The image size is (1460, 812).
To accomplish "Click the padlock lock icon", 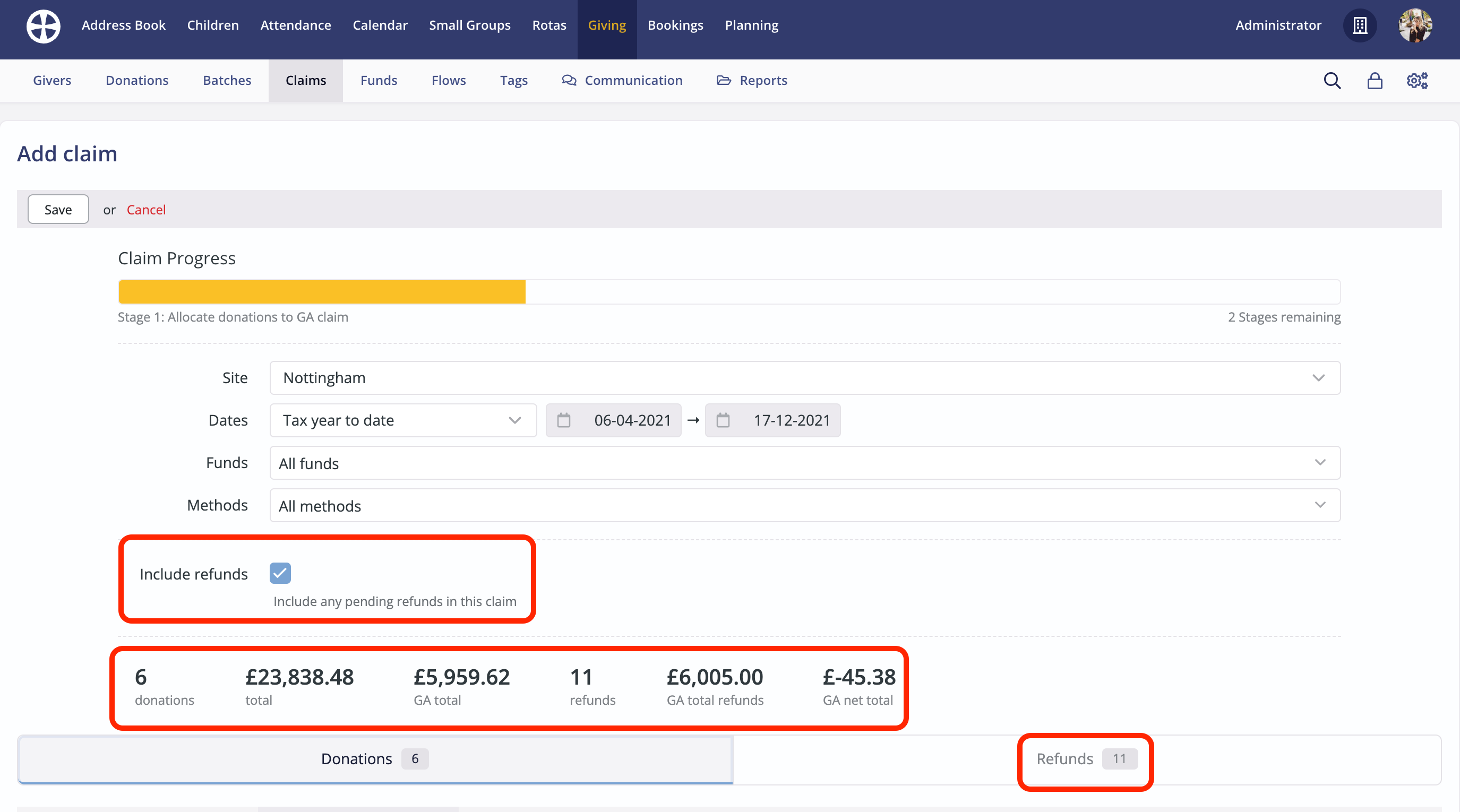I will (1375, 81).
